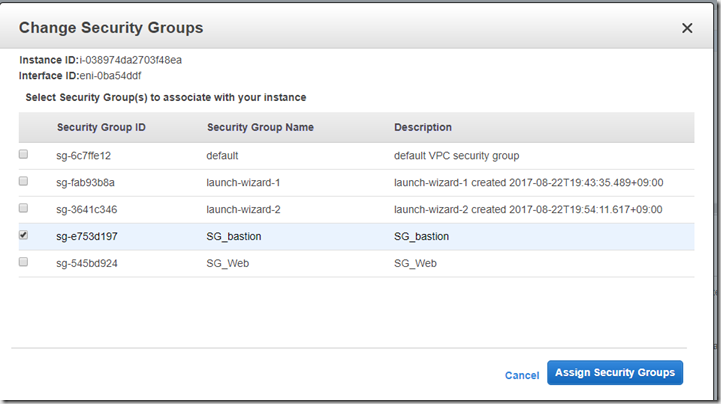Close the Change Security Groups dialog

pyautogui.click(x=687, y=28)
